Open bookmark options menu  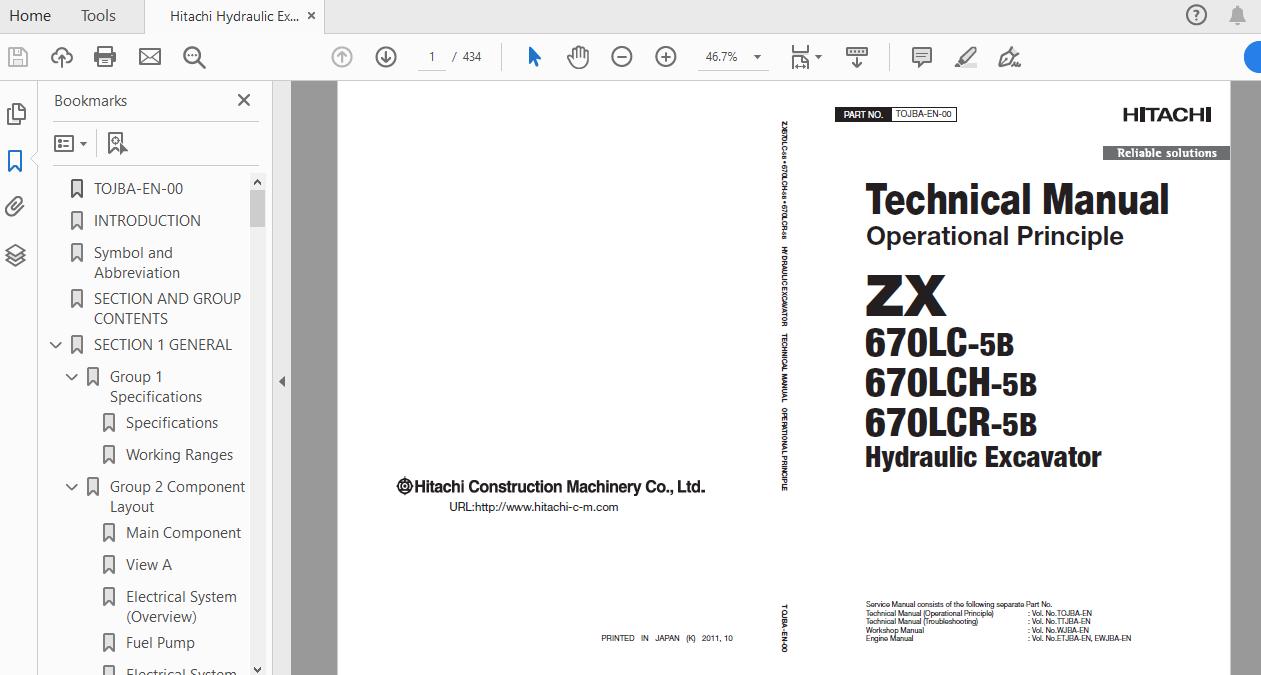[x=70, y=143]
